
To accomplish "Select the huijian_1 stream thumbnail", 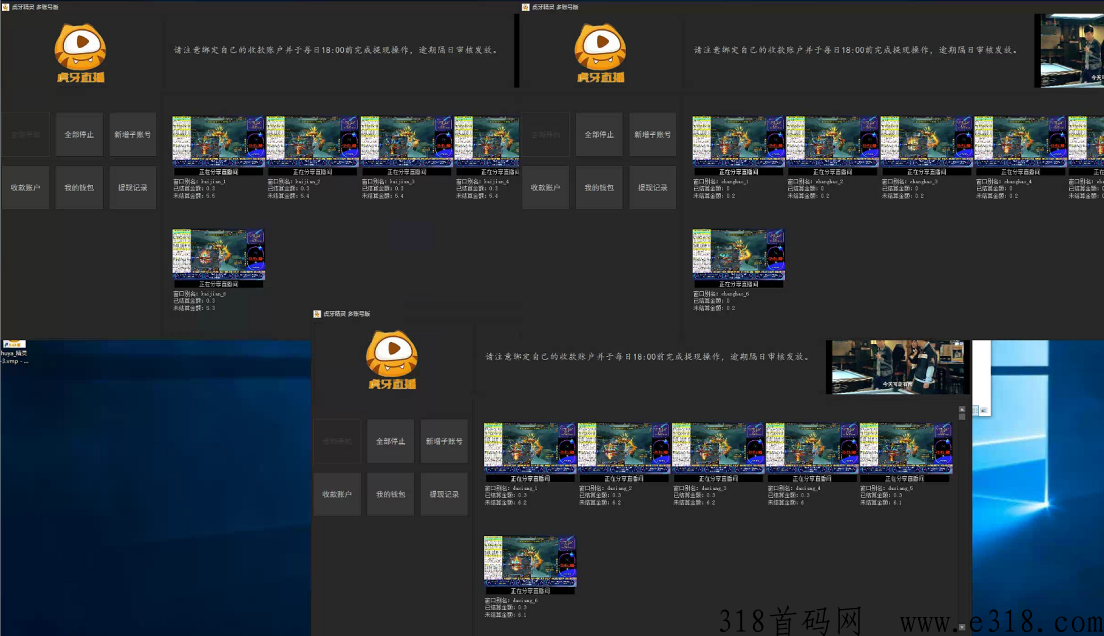I will click(218, 141).
